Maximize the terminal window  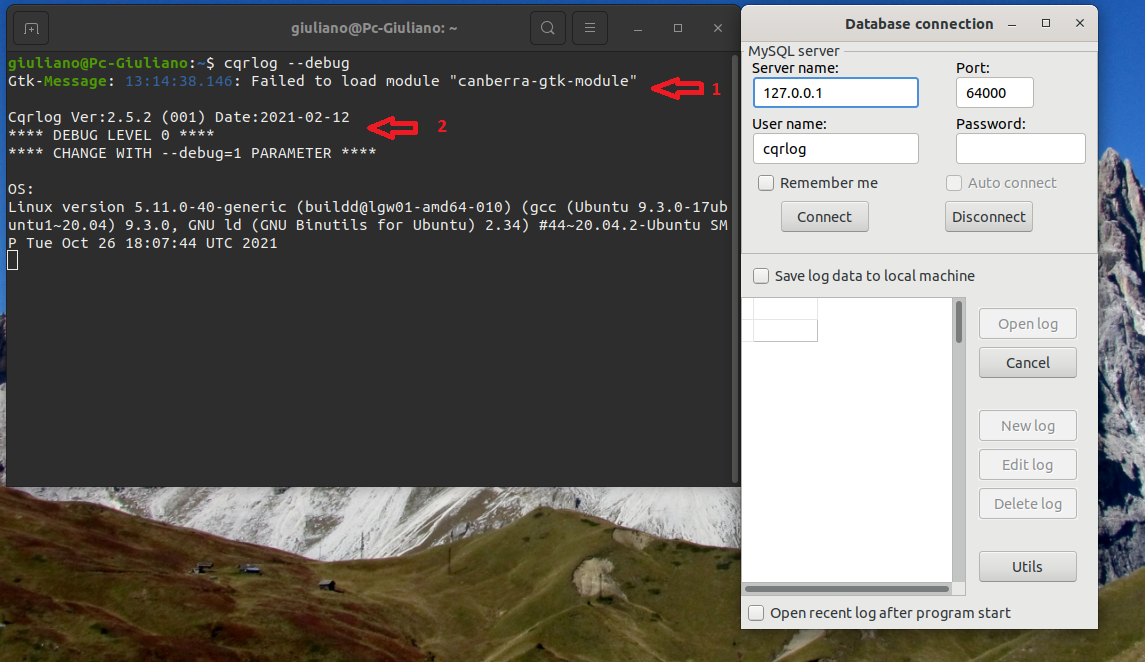pyautogui.click(x=678, y=28)
